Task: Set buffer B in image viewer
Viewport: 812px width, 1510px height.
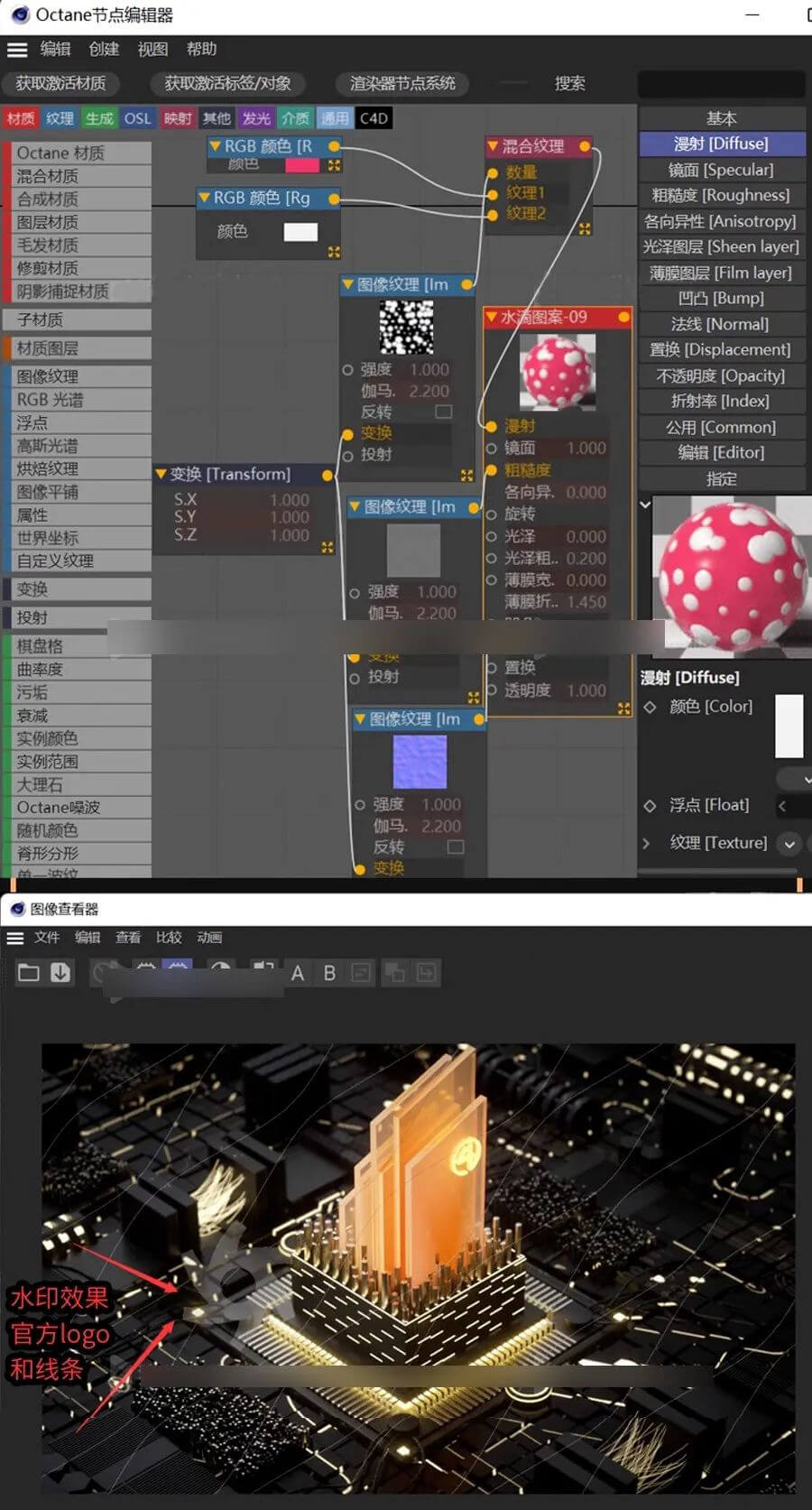Action: tap(329, 973)
